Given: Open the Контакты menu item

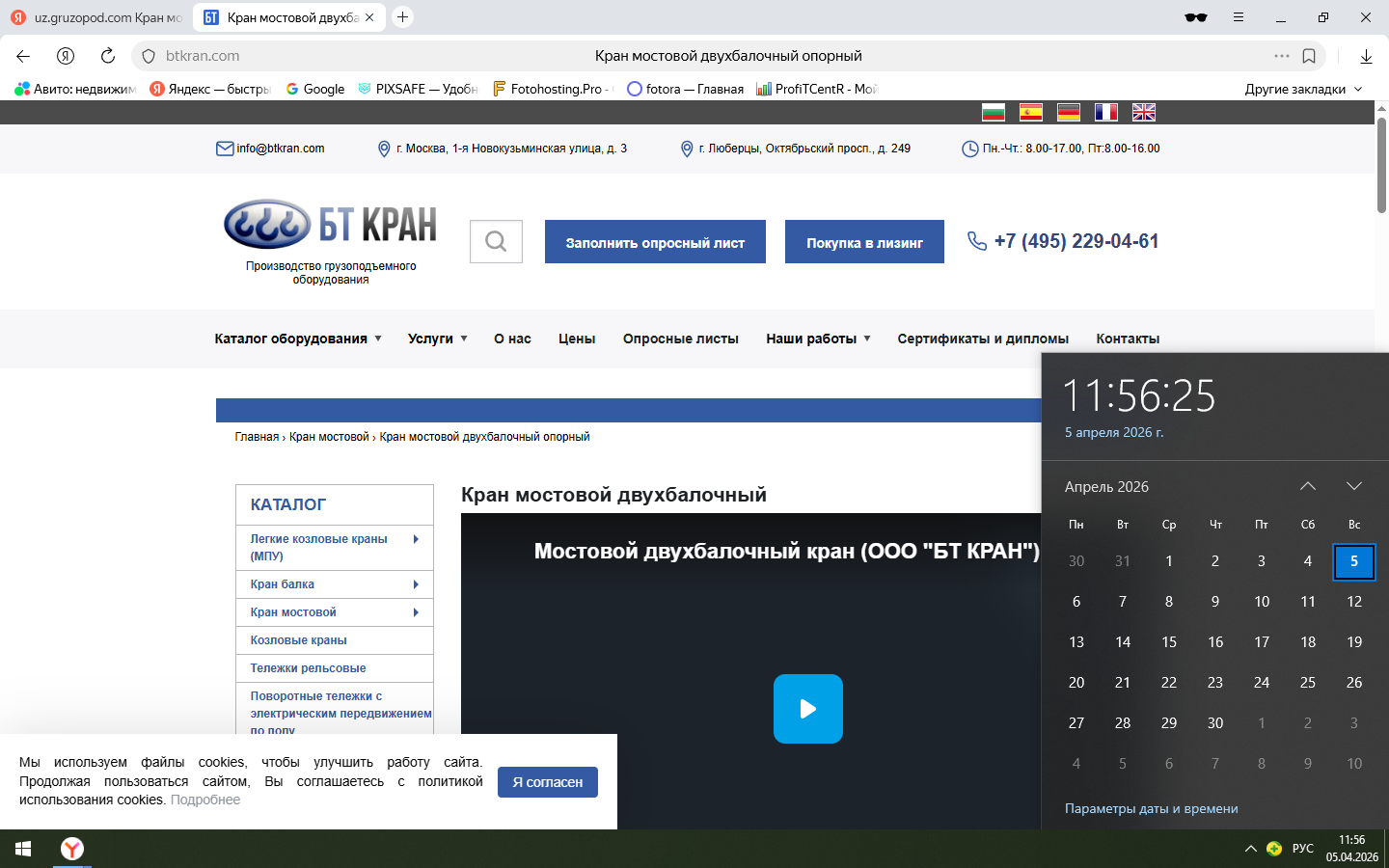Looking at the screenshot, I should 1127,339.
